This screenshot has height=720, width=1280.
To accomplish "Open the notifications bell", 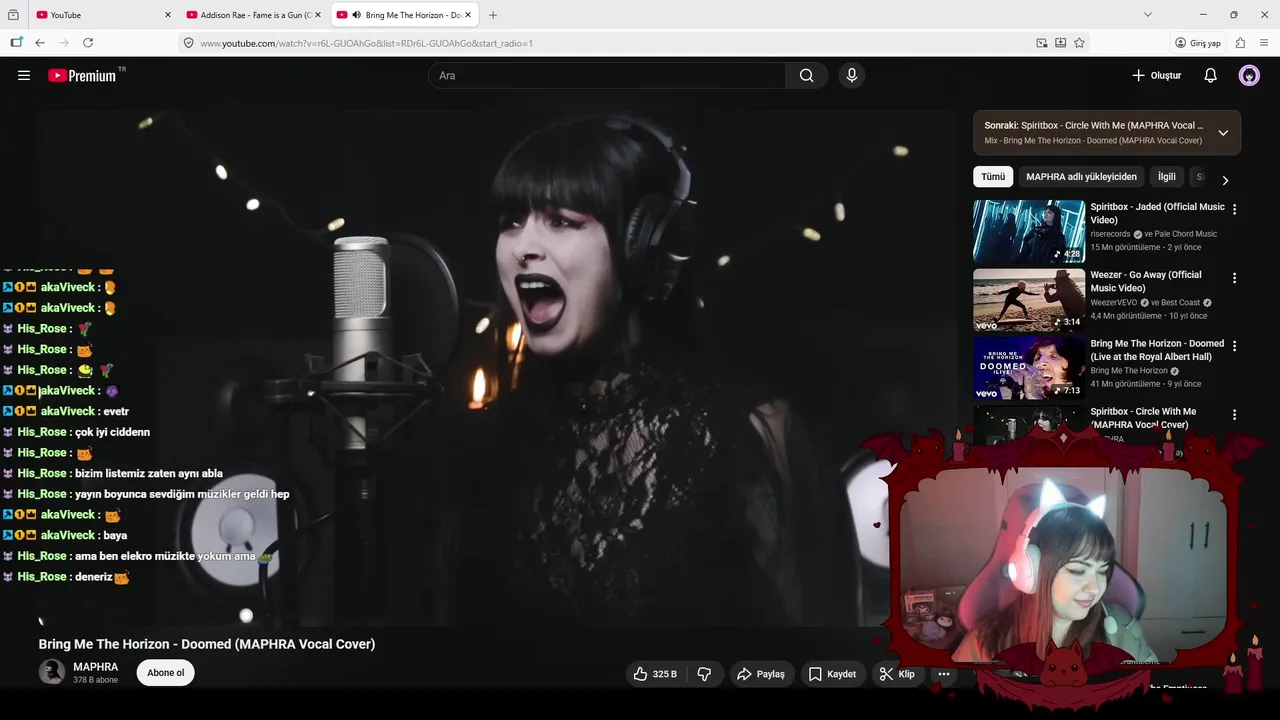I will coord(1210,75).
